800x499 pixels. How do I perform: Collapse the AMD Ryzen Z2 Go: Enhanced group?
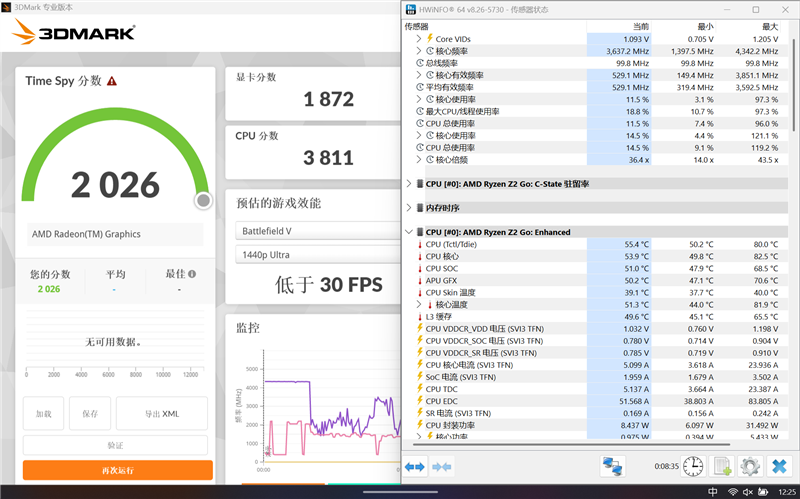[409, 232]
